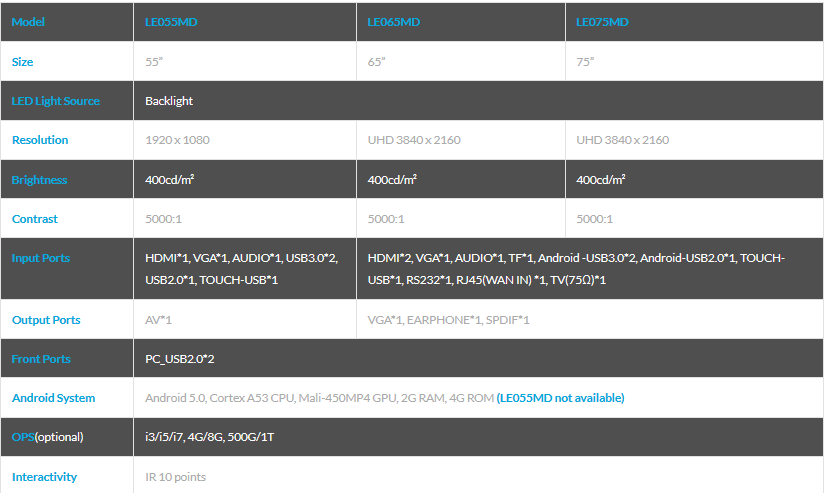Click the '(LE055MD not available)' note
824x493 pixels.
tap(560, 398)
